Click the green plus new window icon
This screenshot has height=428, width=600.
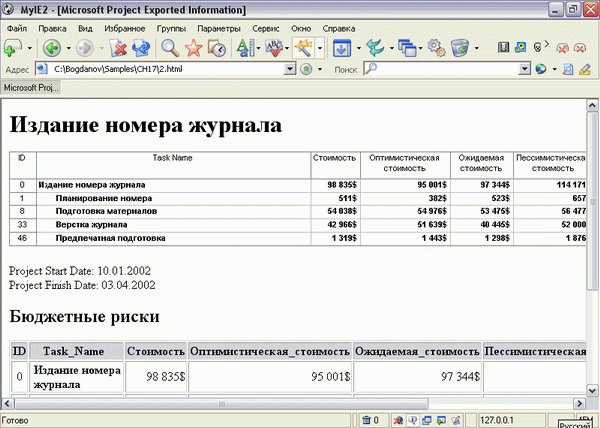tap(12, 48)
